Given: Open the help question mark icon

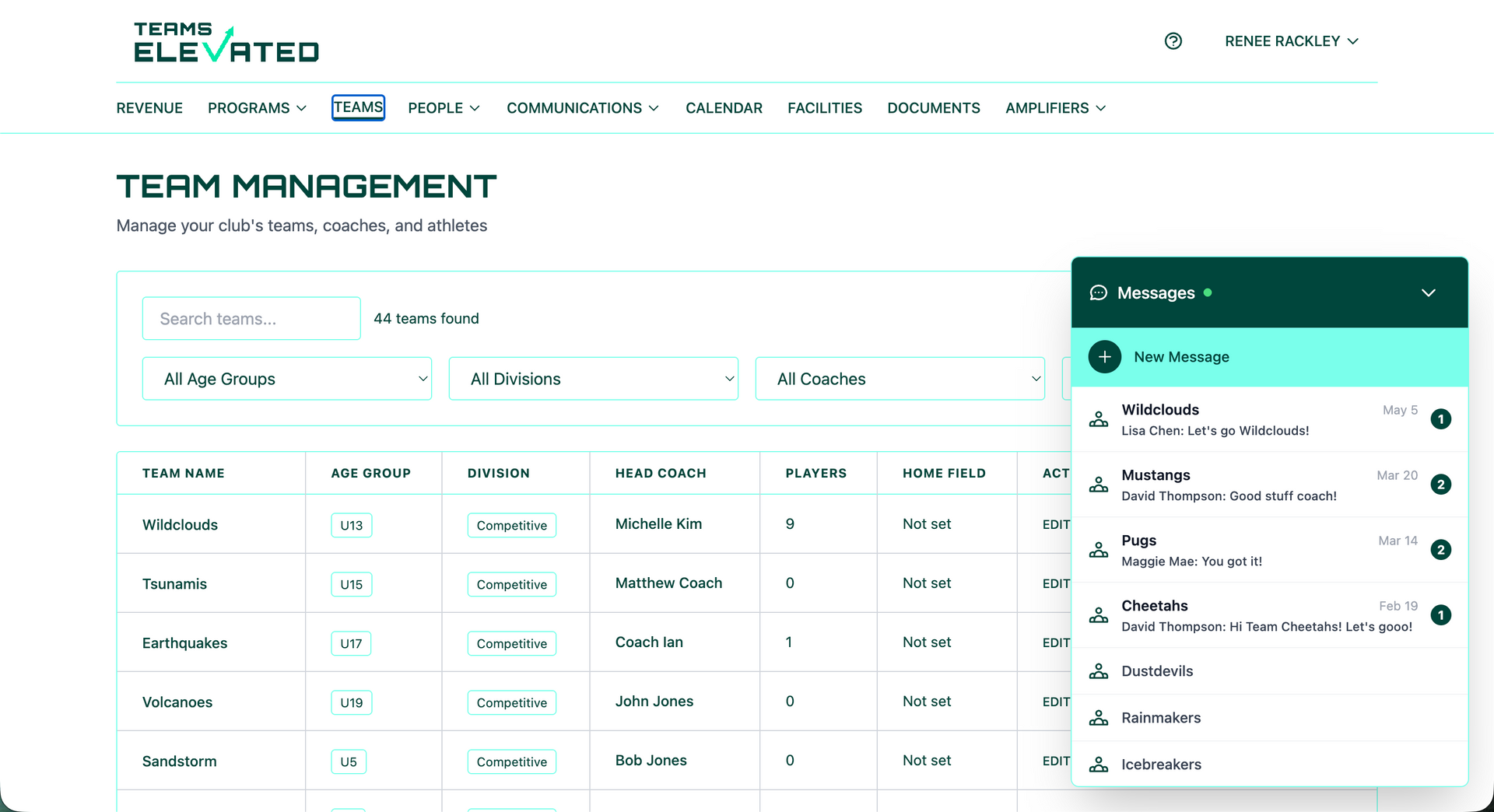Looking at the screenshot, I should coord(1173,41).
